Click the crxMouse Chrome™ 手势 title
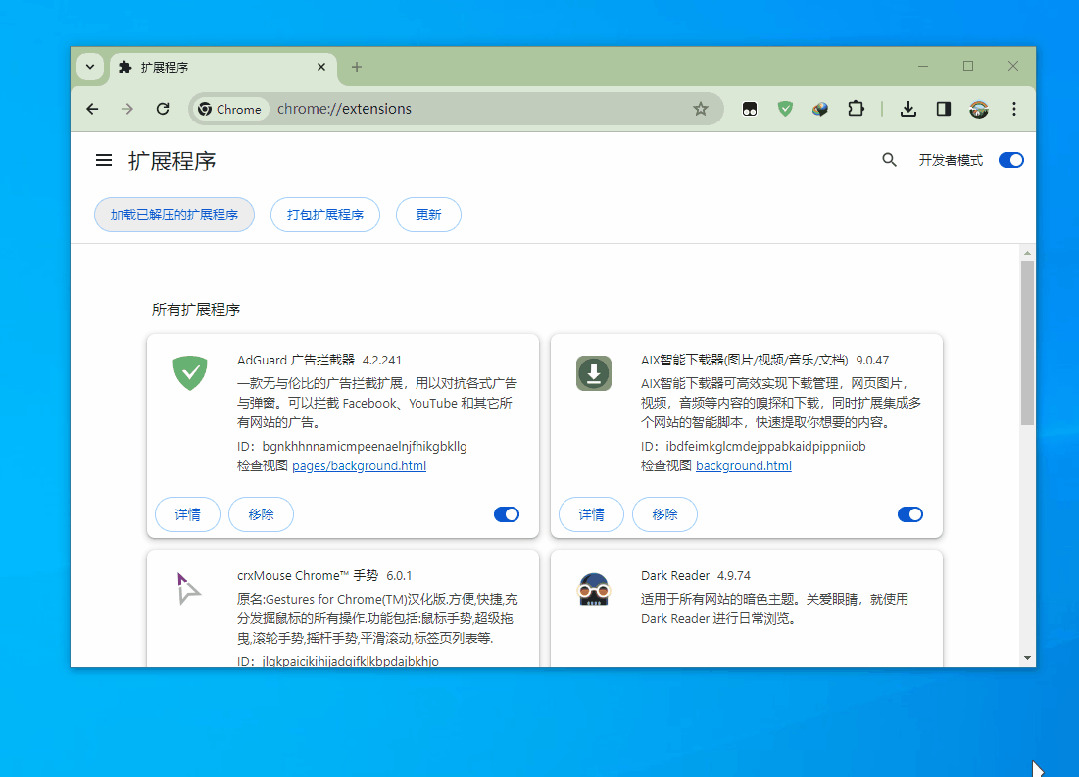Screen dimensions: 1079x777 click(x=308, y=575)
